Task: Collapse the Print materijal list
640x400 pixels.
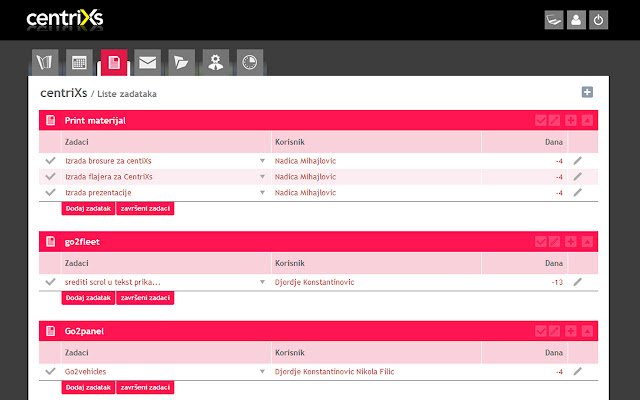Action: pyautogui.click(x=587, y=120)
